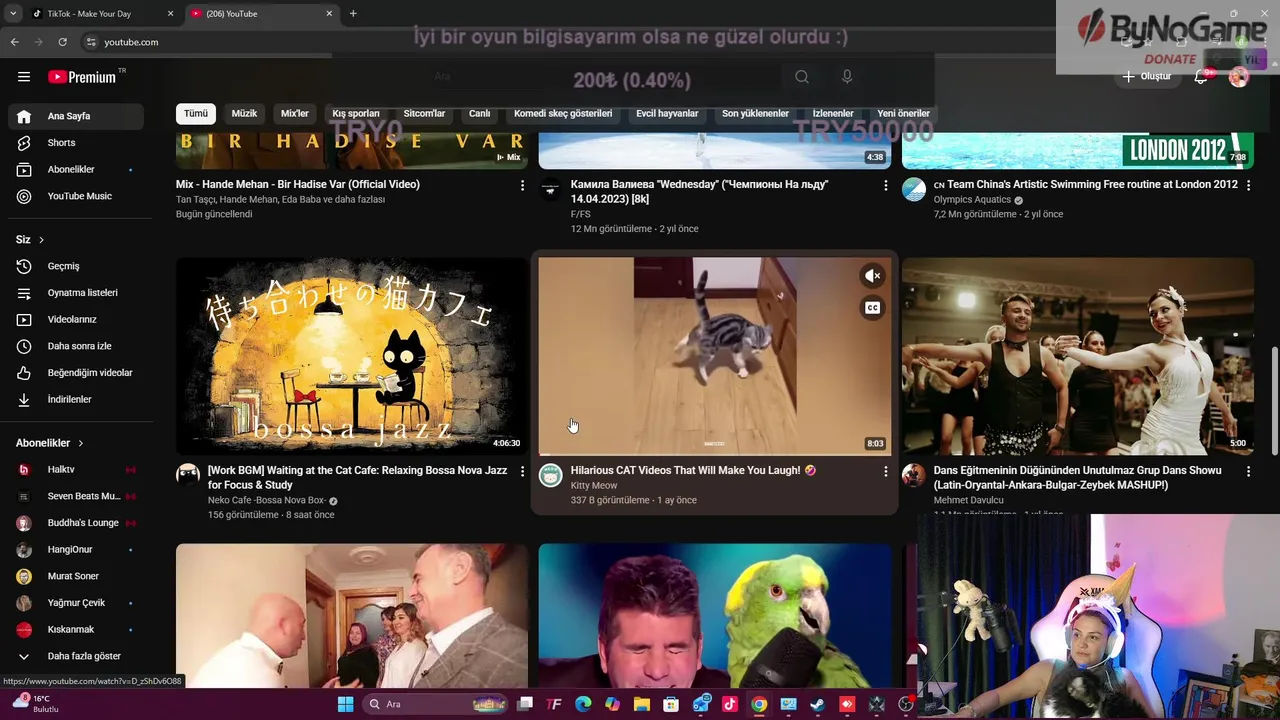
Task: Open the wedding dance show thumbnail
Action: 1078,356
